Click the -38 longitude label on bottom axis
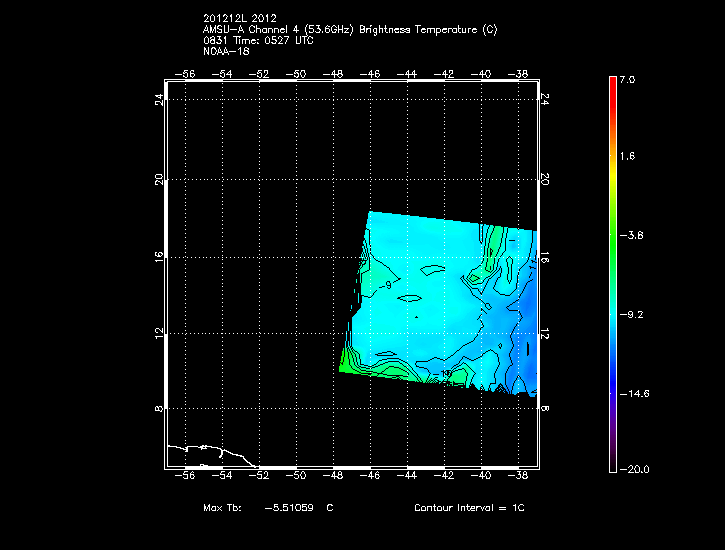 [x=520, y=477]
